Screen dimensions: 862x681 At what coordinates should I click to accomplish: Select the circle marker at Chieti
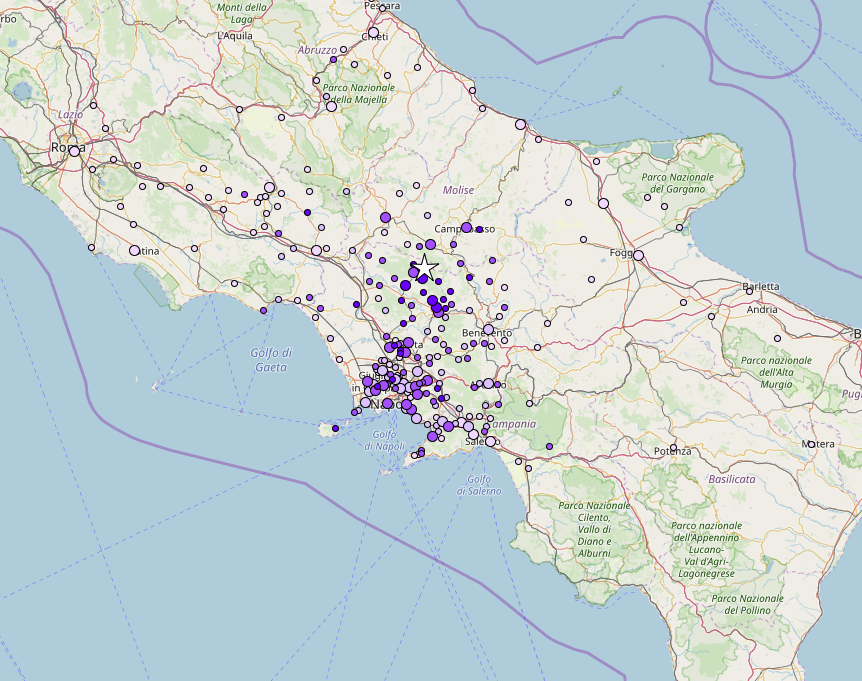point(374,32)
